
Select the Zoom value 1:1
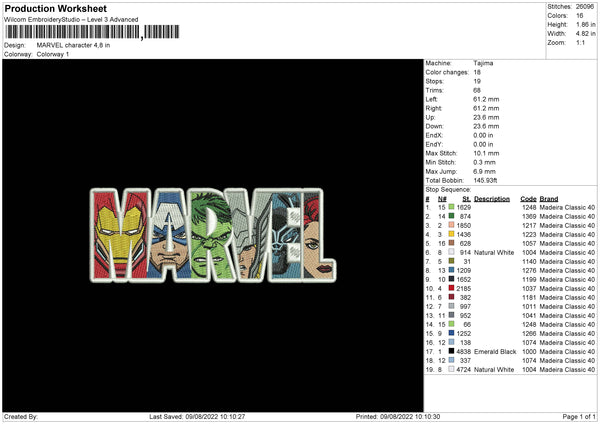[x=580, y=42]
